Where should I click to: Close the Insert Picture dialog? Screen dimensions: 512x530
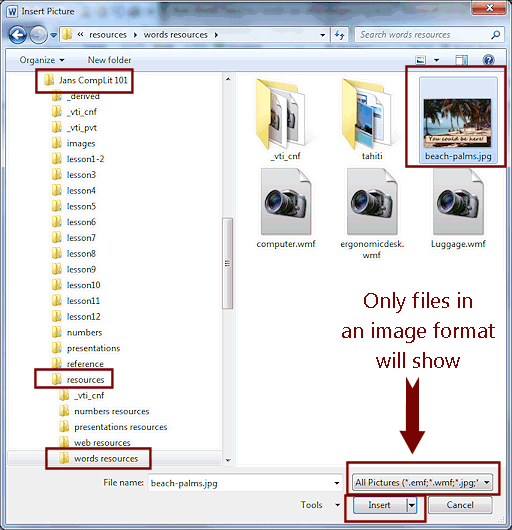[489, 7]
